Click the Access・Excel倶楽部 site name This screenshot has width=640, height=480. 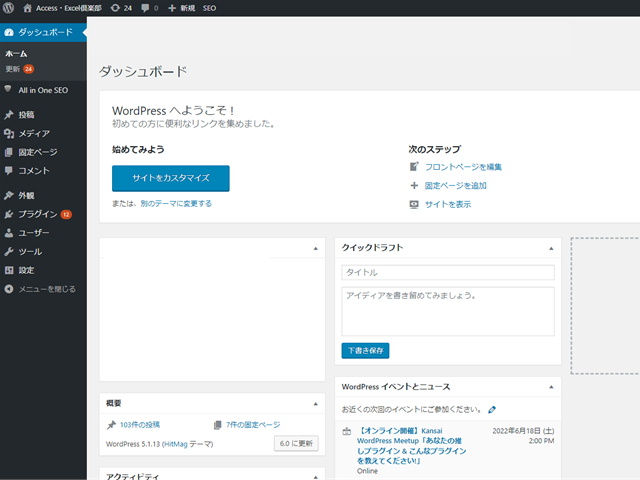point(69,8)
